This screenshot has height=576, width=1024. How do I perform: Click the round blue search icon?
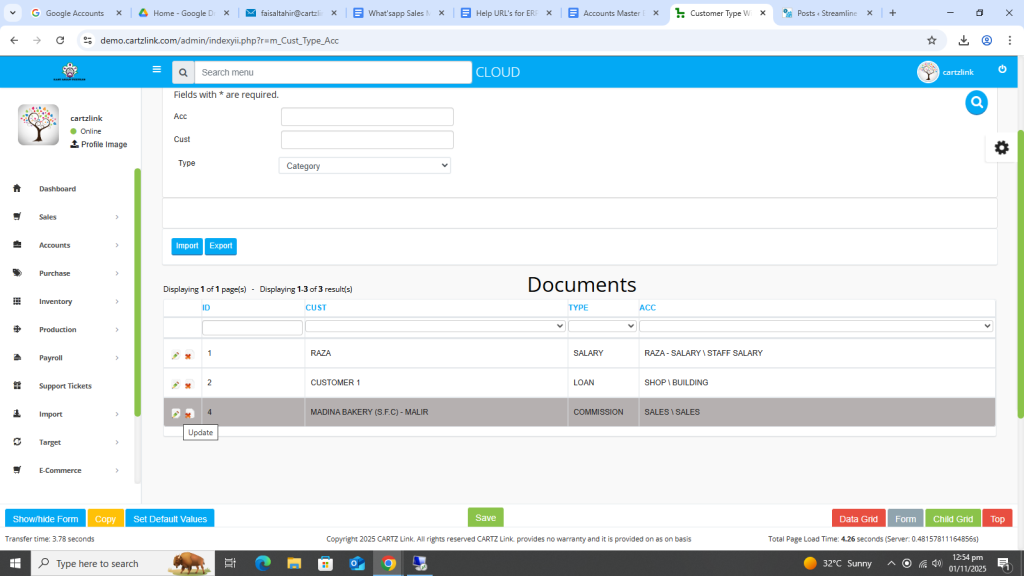coord(976,102)
